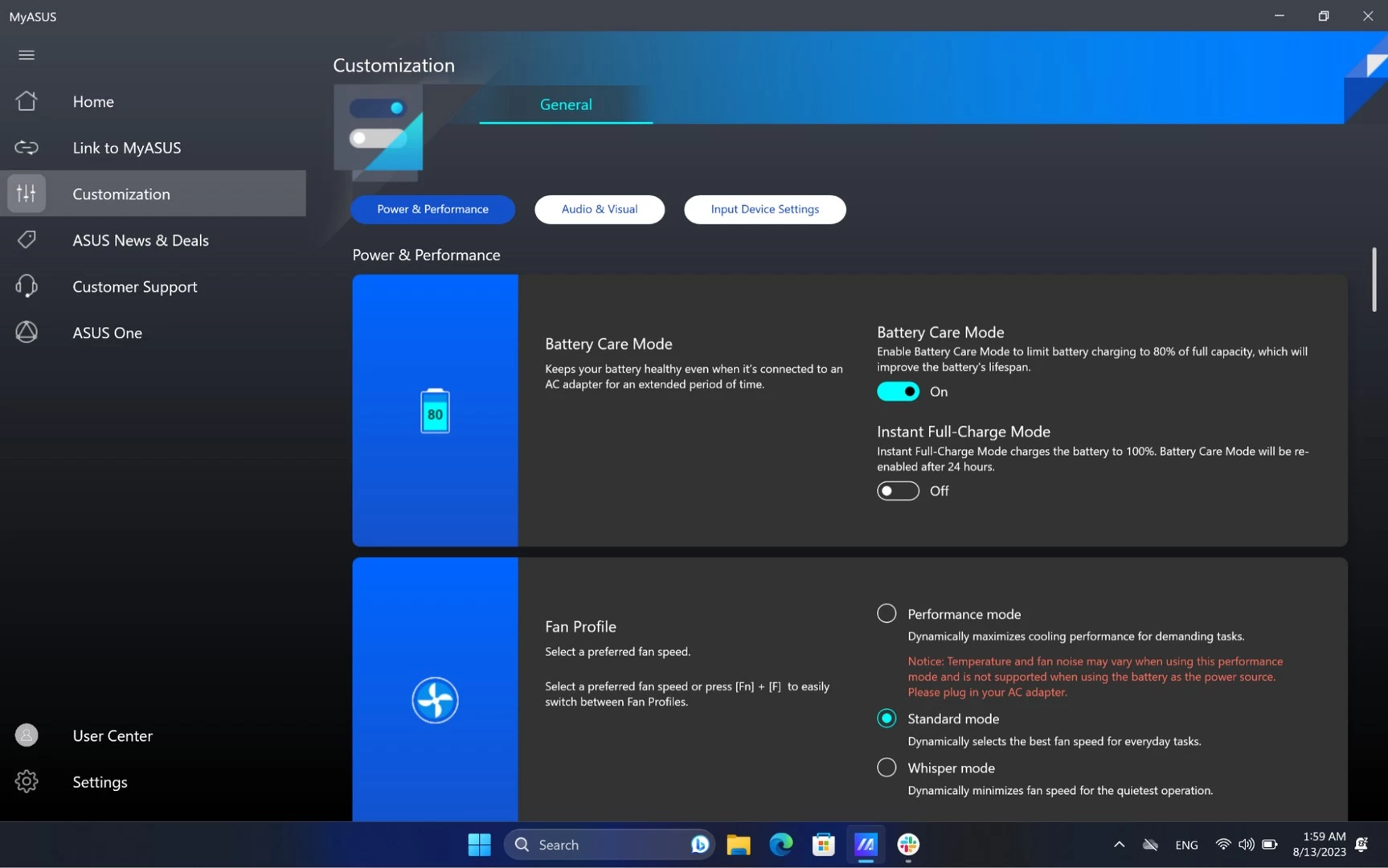Open Home from the sidebar
Viewport: 1388px width, 868px height.
(92, 101)
